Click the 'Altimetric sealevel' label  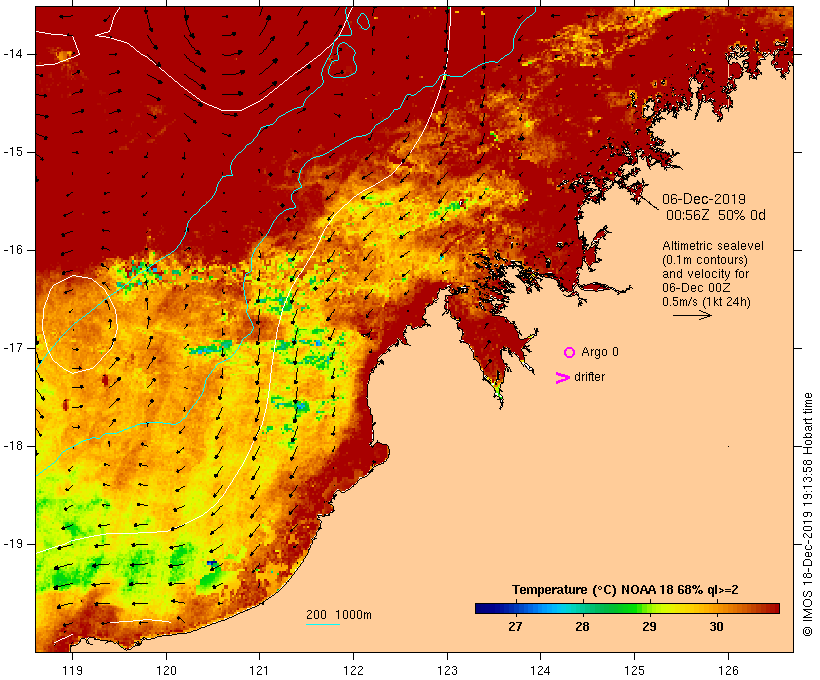713,246
